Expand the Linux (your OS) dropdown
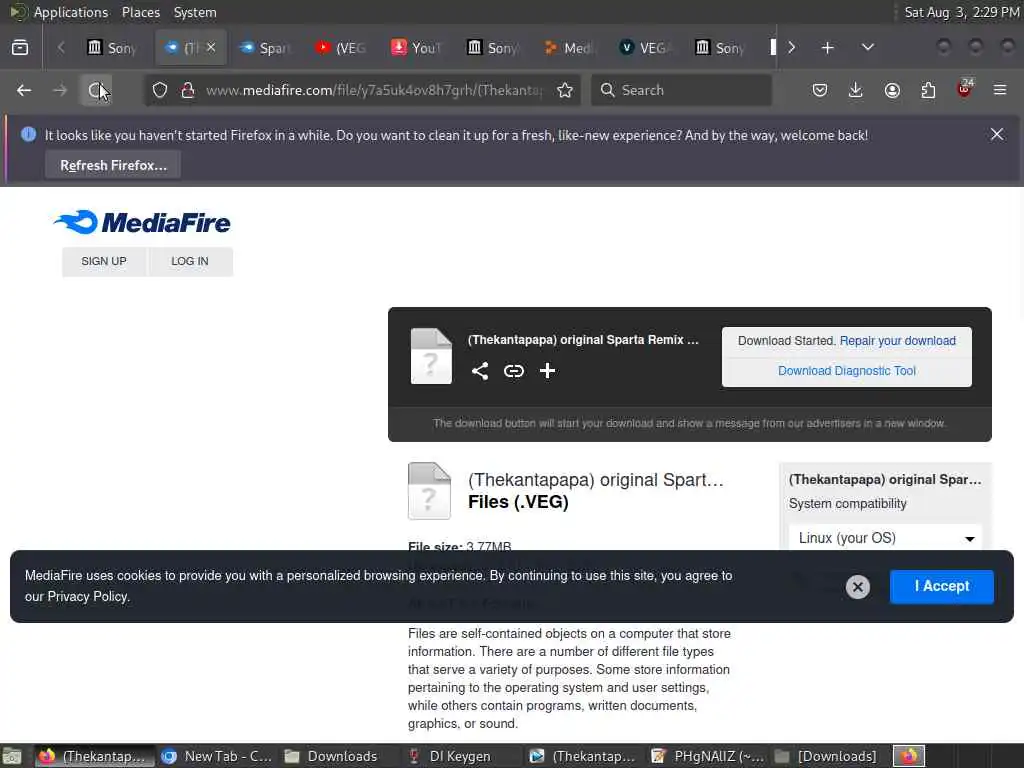The height and width of the screenshot is (768, 1024). coord(885,538)
